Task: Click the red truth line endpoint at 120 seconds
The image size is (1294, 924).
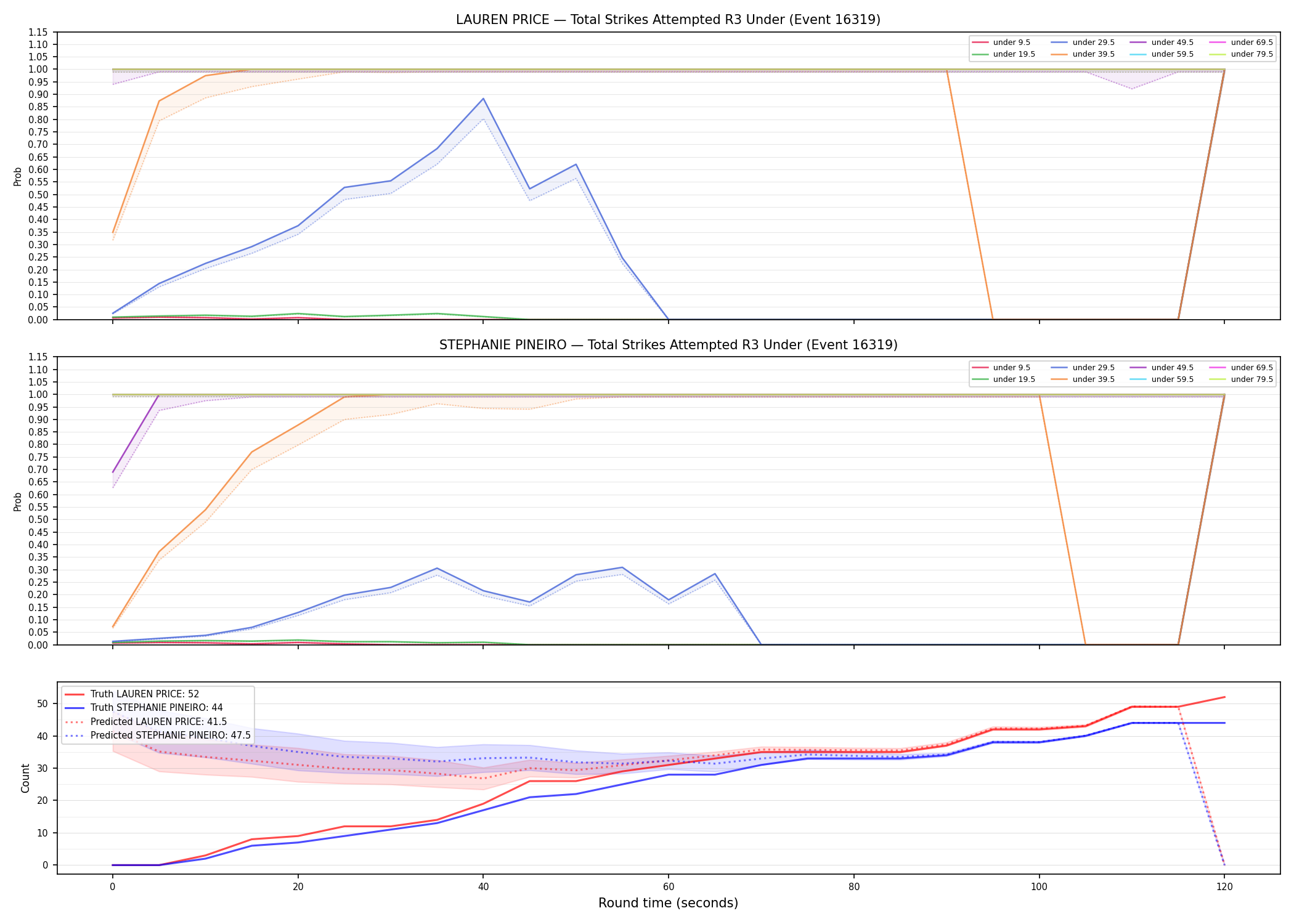Action: tap(1224, 697)
